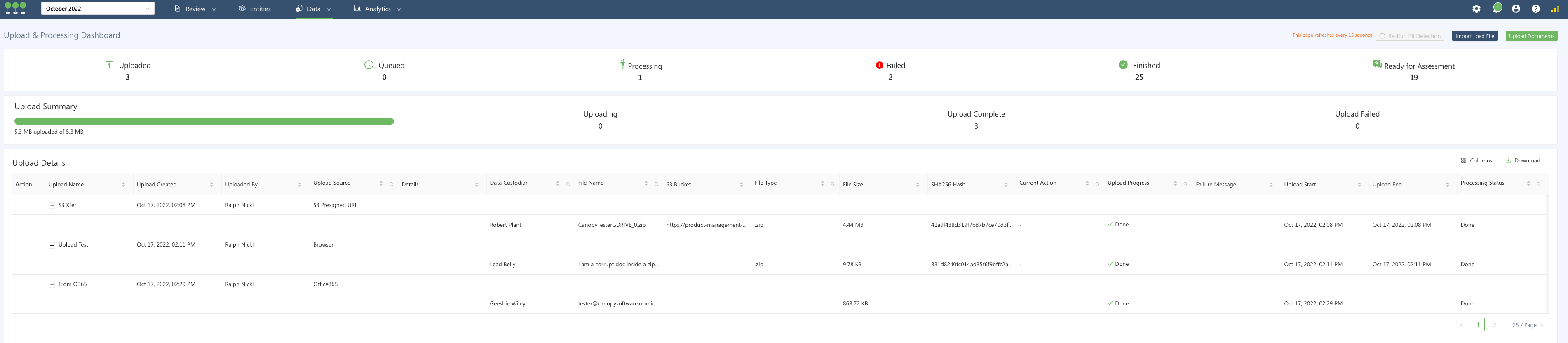This screenshot has height=343, width=1568.
Task: Open the user account profile icon
Action: (1516, 9)
